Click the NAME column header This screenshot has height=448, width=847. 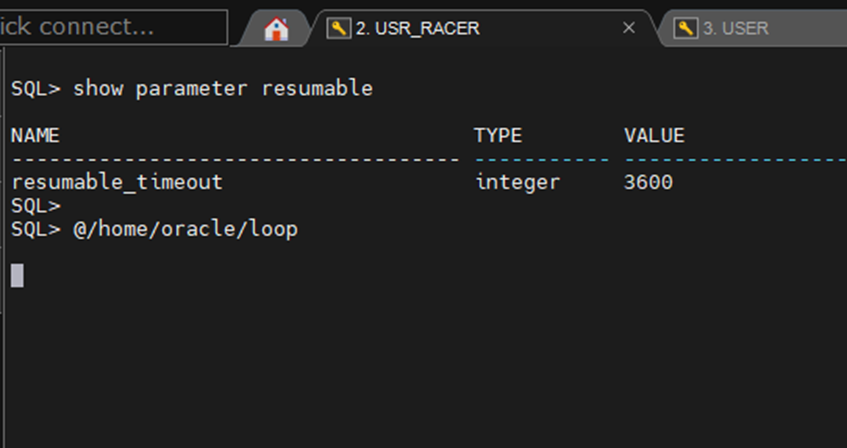35,136
